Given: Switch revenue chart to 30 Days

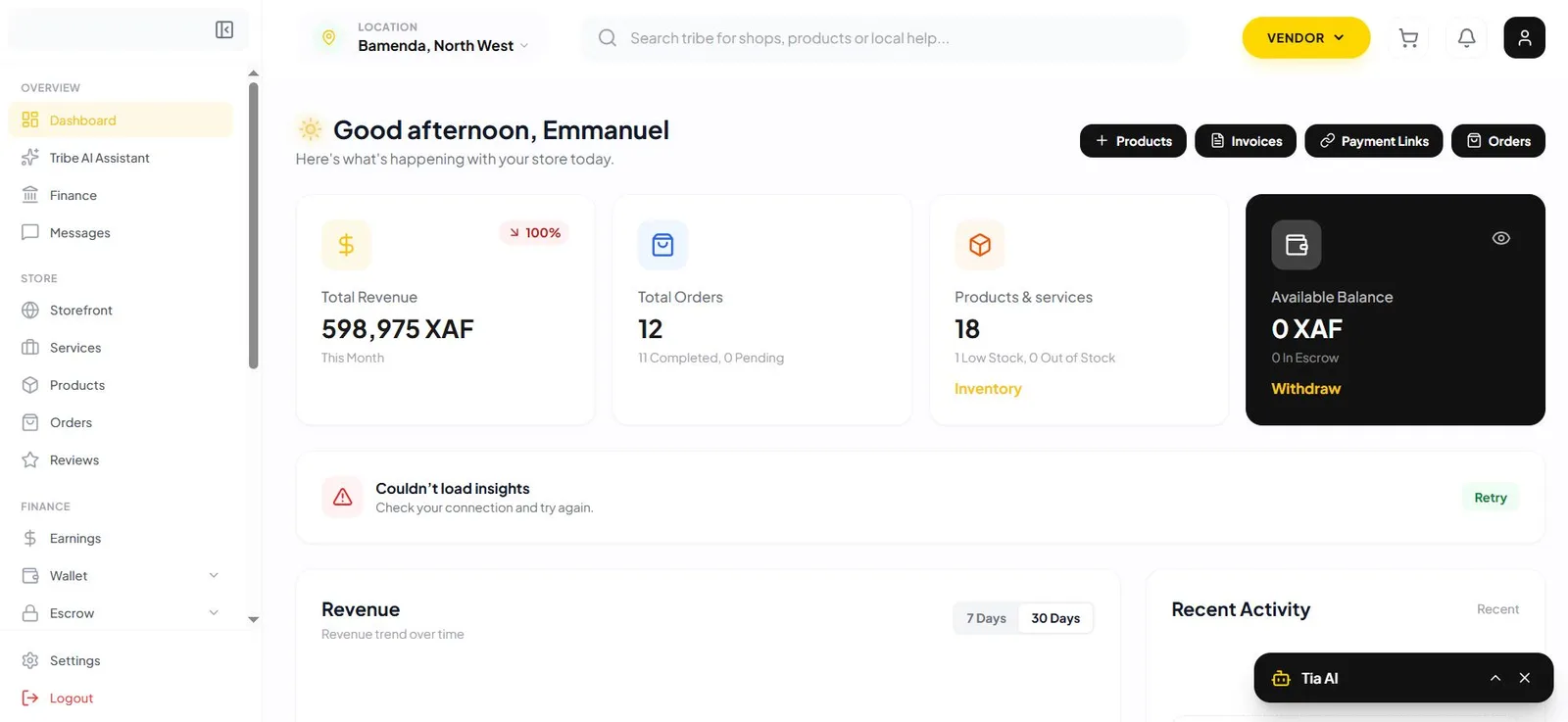Looking at the screenshot, I should (1055, 618).
